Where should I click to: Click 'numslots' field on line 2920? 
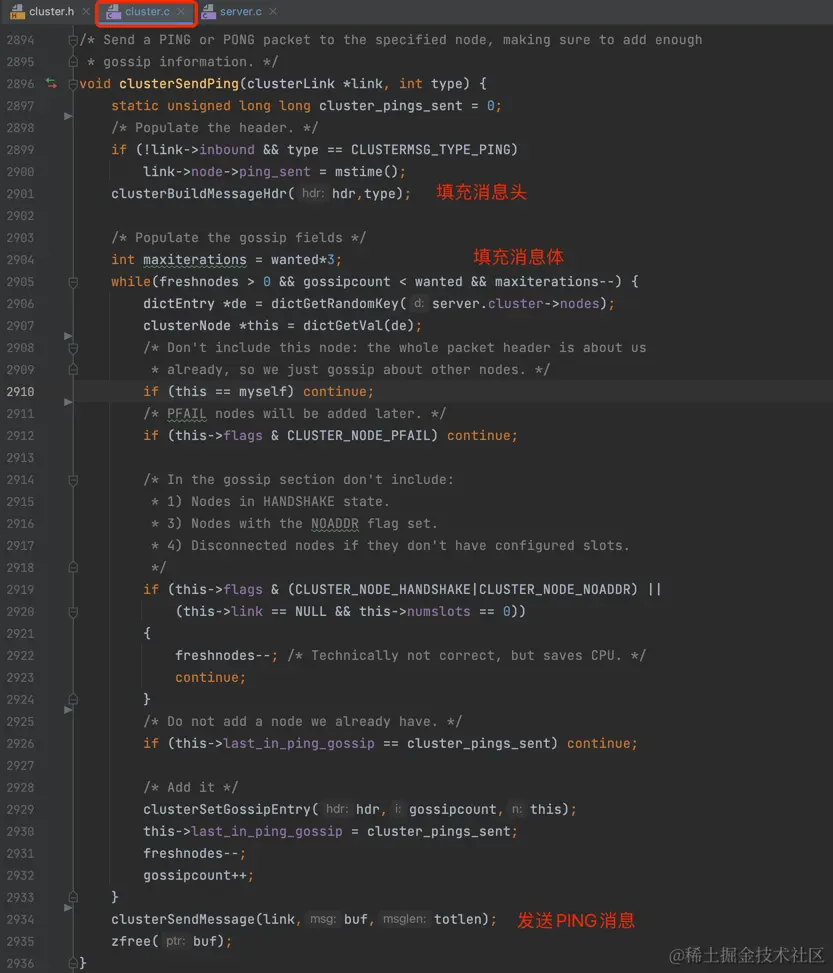439,611
